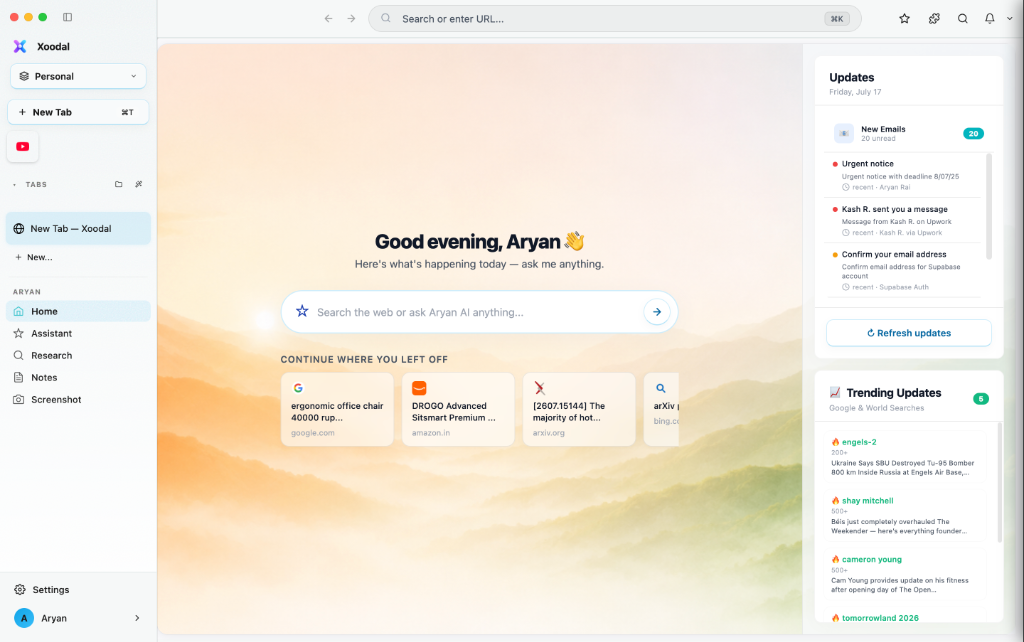This screenshot has height=642, width=1024.
Task: Create a new tab folder icon
Action: pos(118,184)
